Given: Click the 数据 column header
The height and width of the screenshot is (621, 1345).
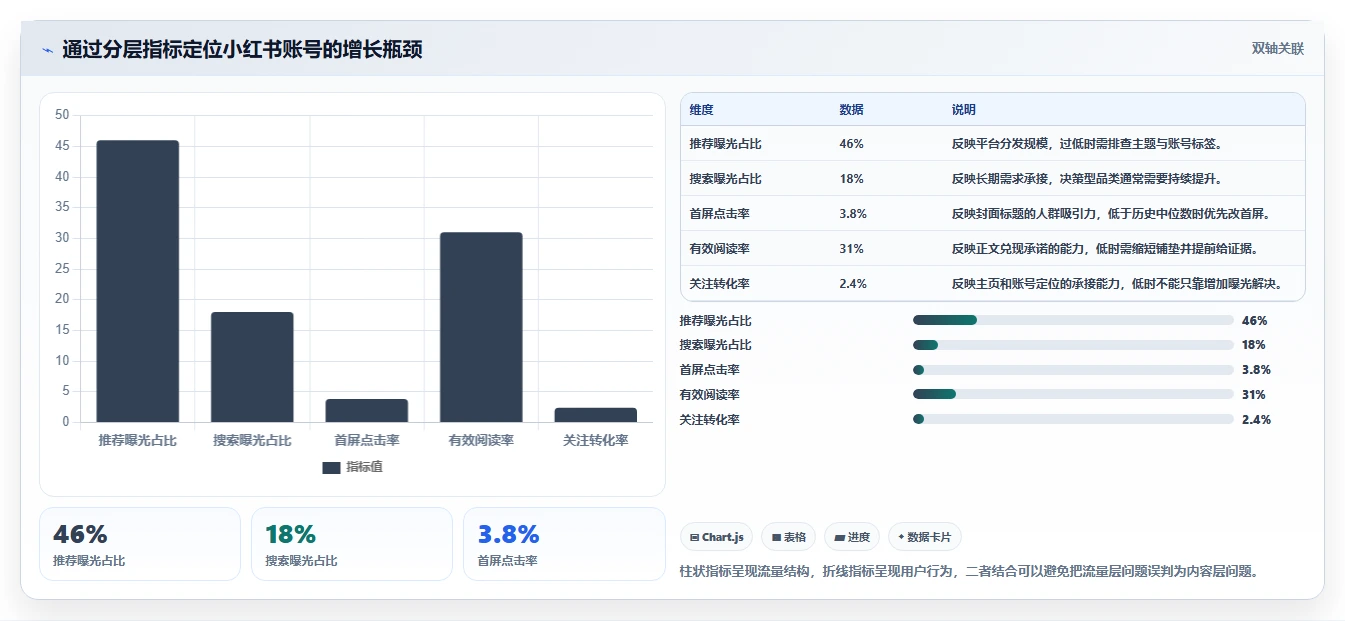Looking at the screenshot, I should (852, 110).
